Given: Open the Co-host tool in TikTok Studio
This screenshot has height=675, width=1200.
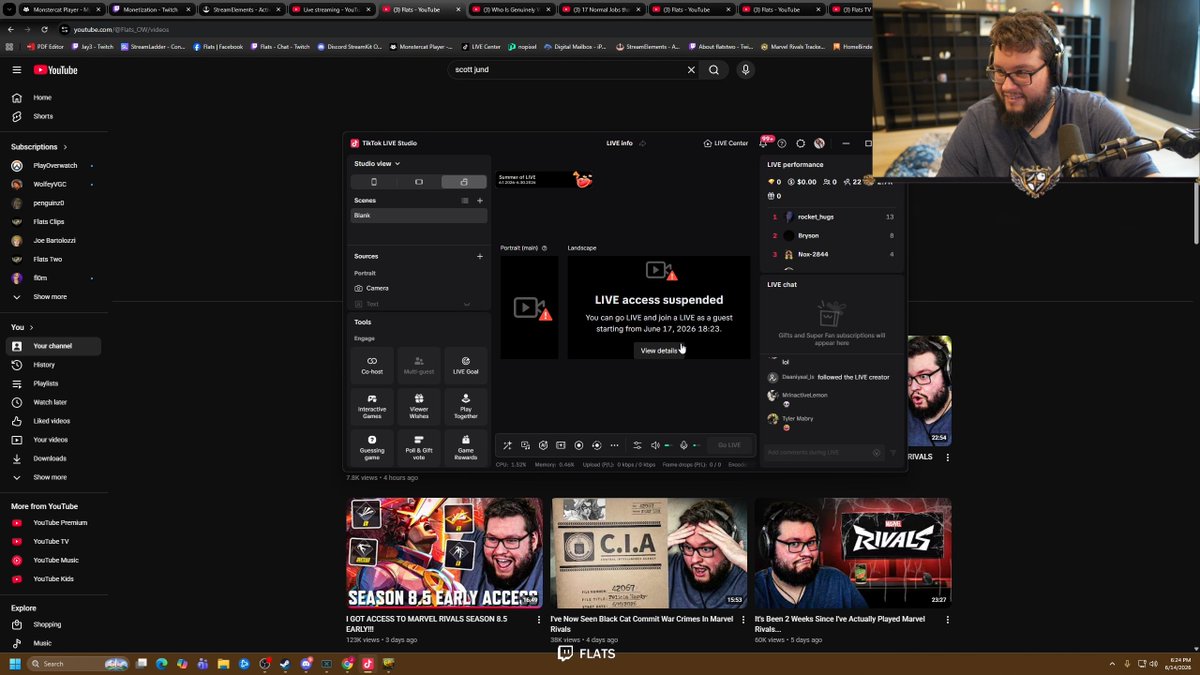Looking at the screenshot, I should 372,365.
